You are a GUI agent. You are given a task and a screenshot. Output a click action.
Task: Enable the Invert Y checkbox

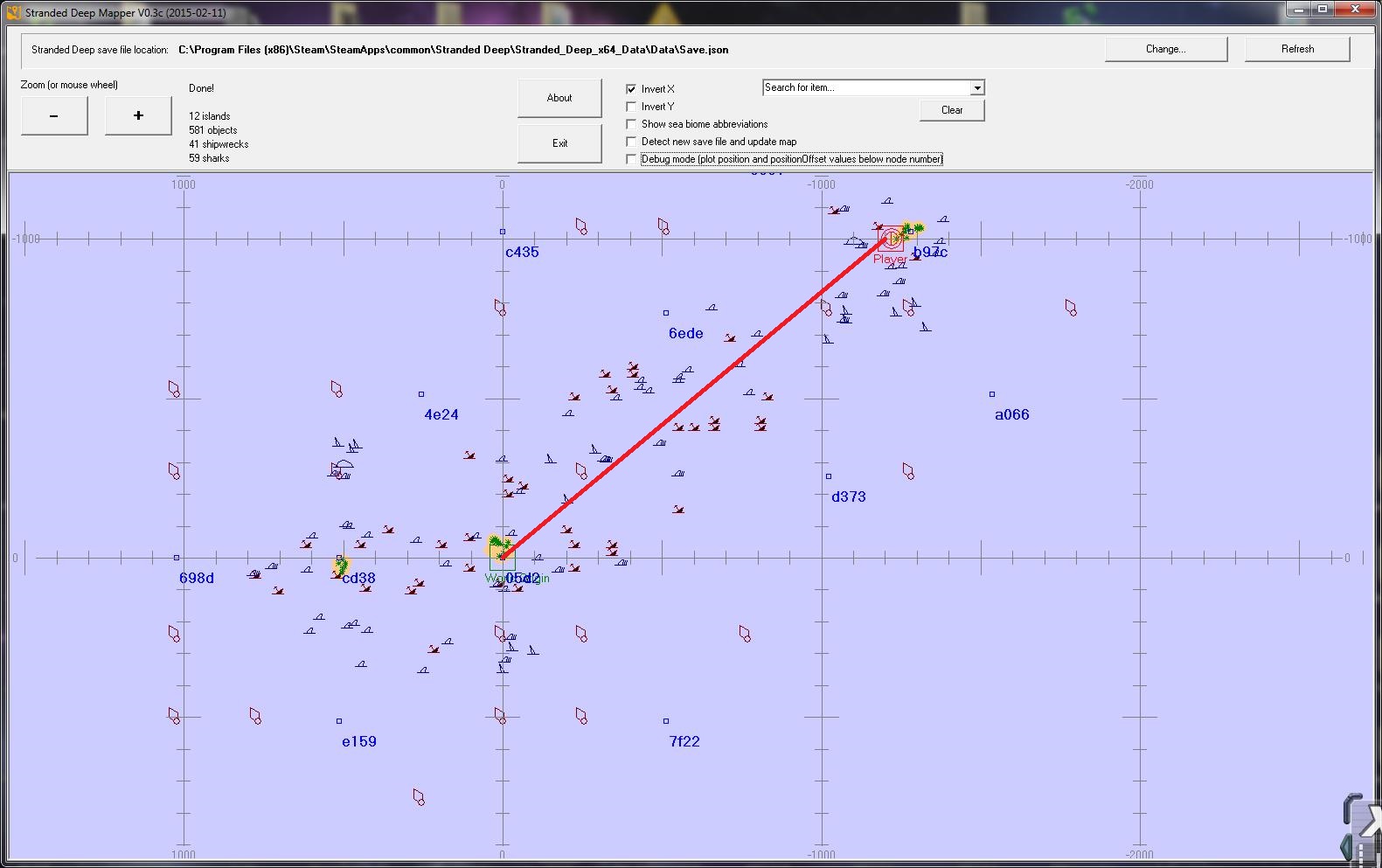(x=631, y=107)
